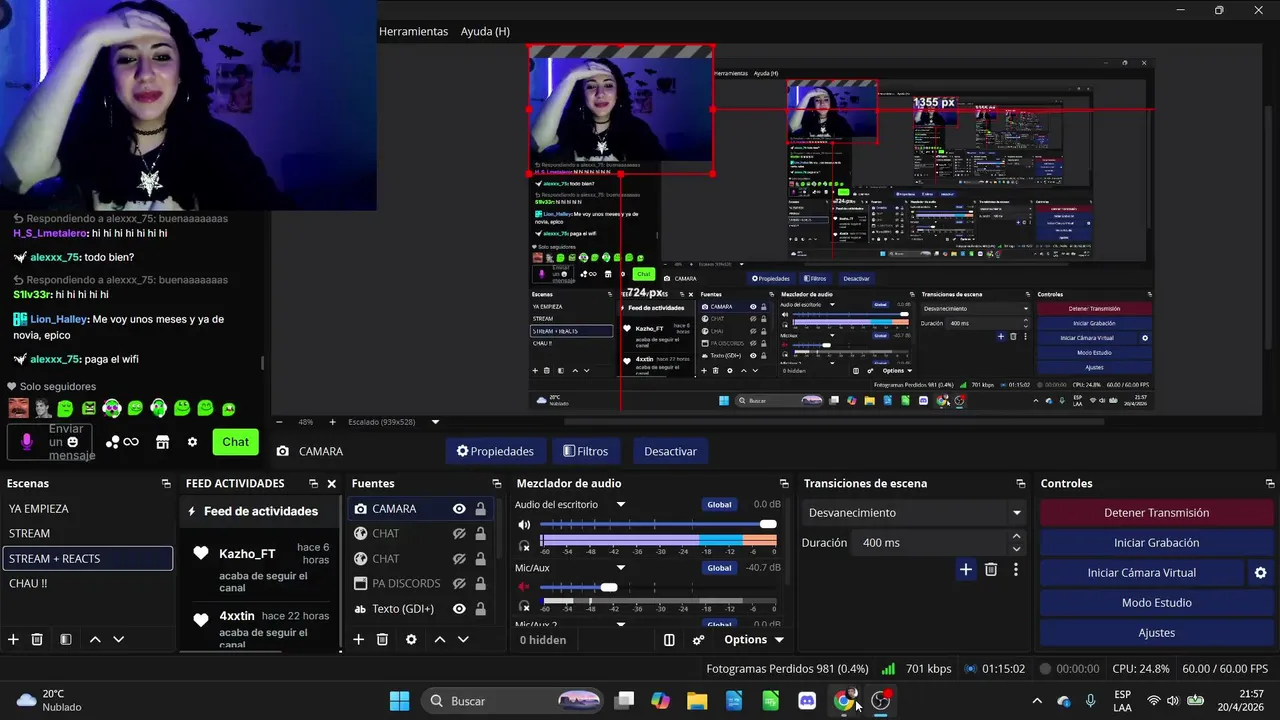The width and height of the screenshot is (1280, 720).
Task: Open the audio mixer Options dropdown
Action: point(754,640)
